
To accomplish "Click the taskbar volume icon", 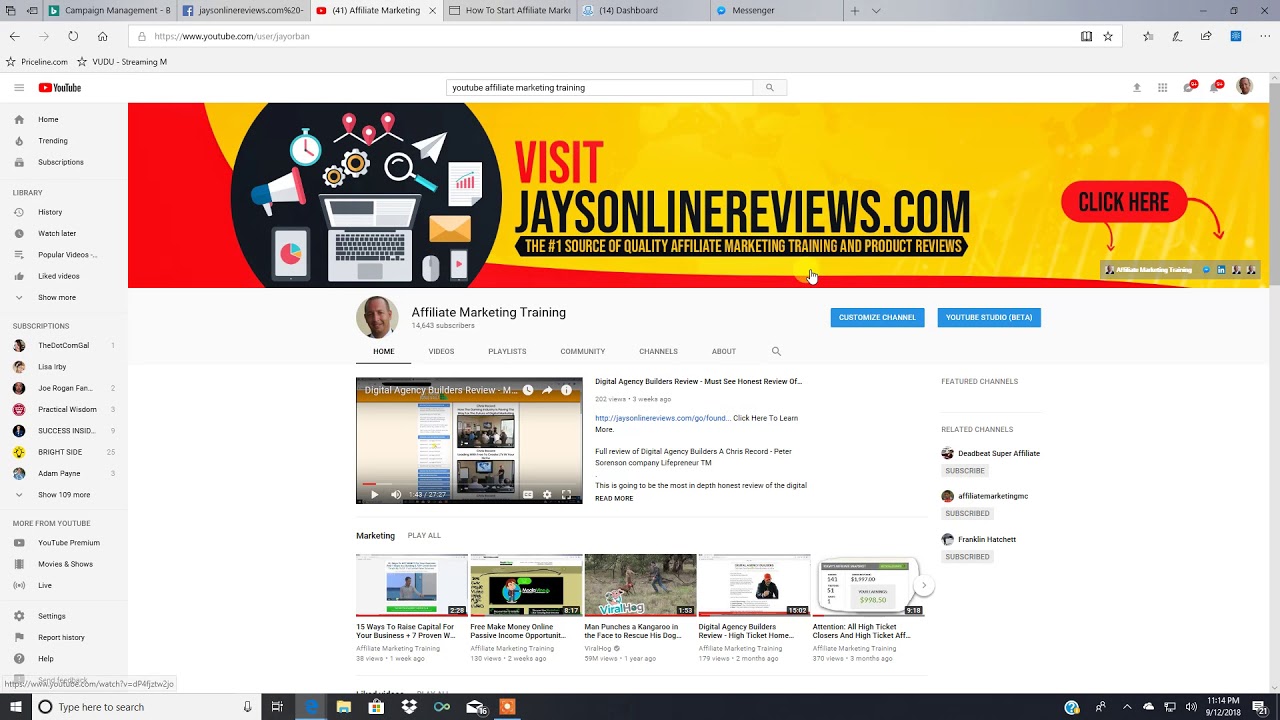I will (x=1191, y=707).
